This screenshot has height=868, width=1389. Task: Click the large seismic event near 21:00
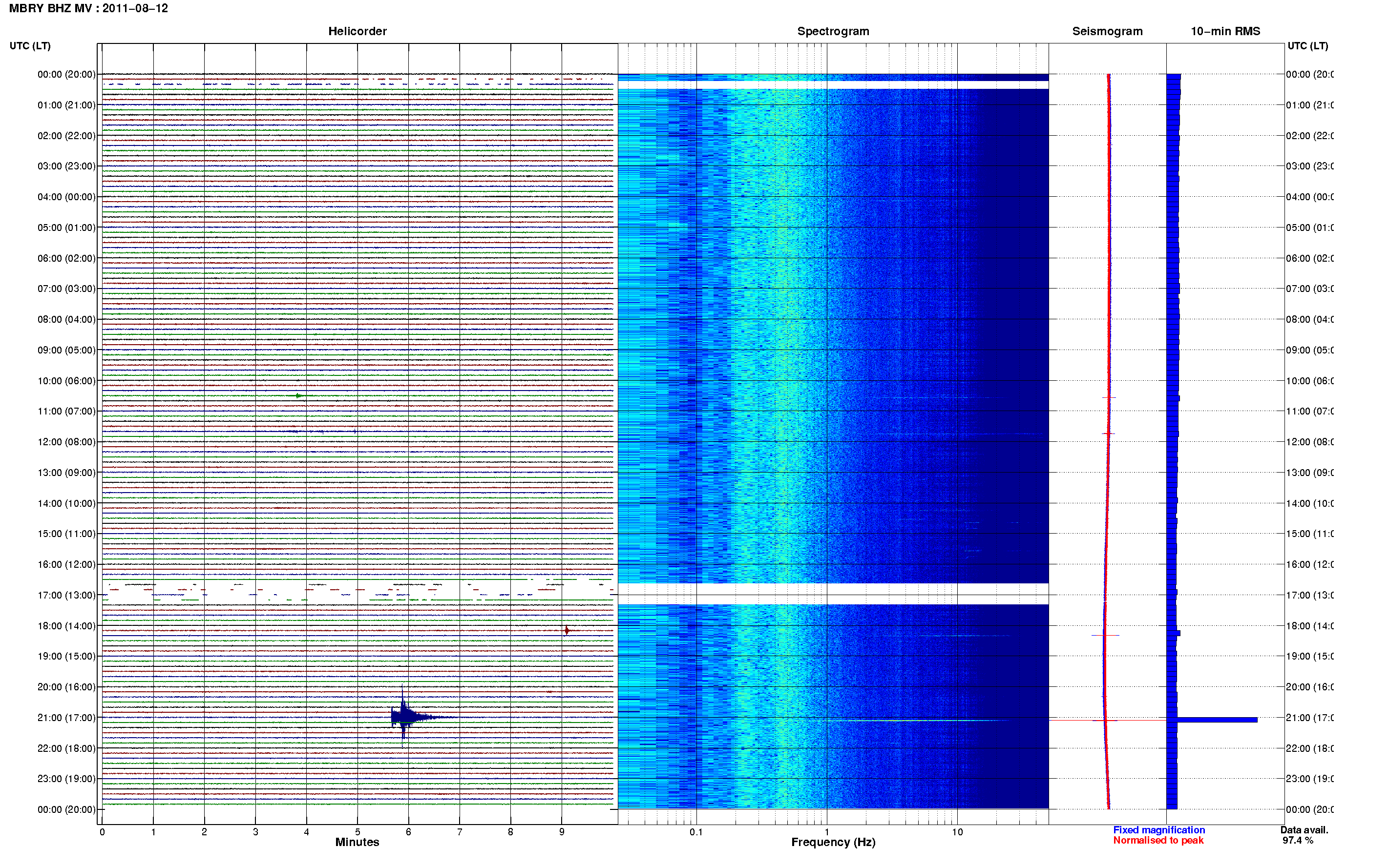point(409,717)
